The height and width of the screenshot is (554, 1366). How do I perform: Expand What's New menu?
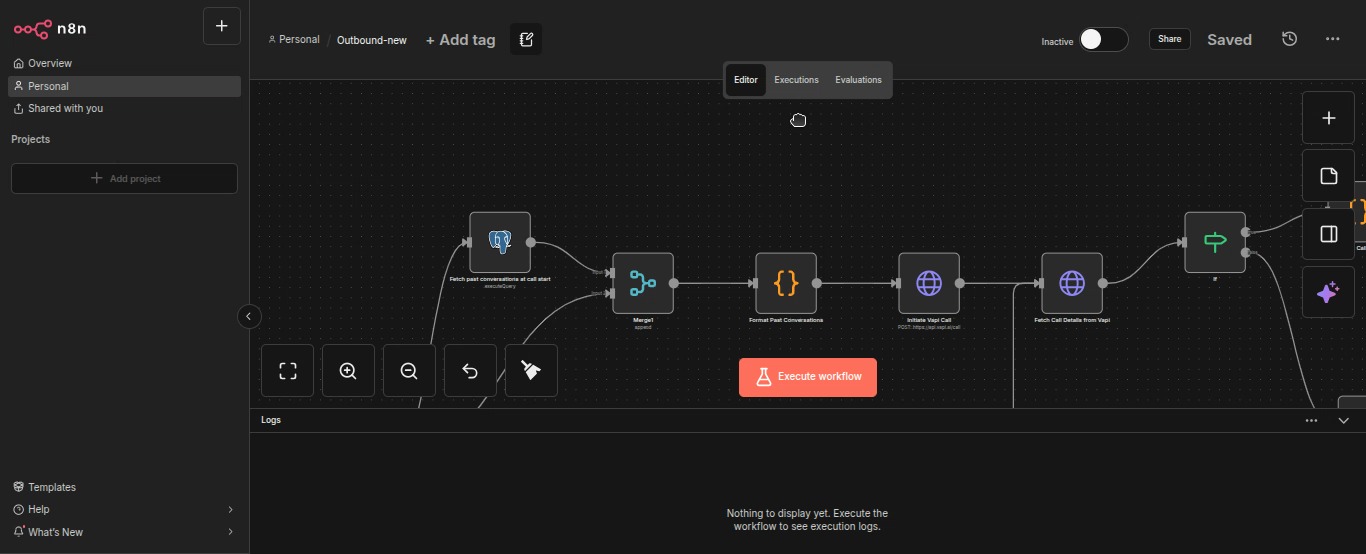pyautogui.click(x=124, y=532)
